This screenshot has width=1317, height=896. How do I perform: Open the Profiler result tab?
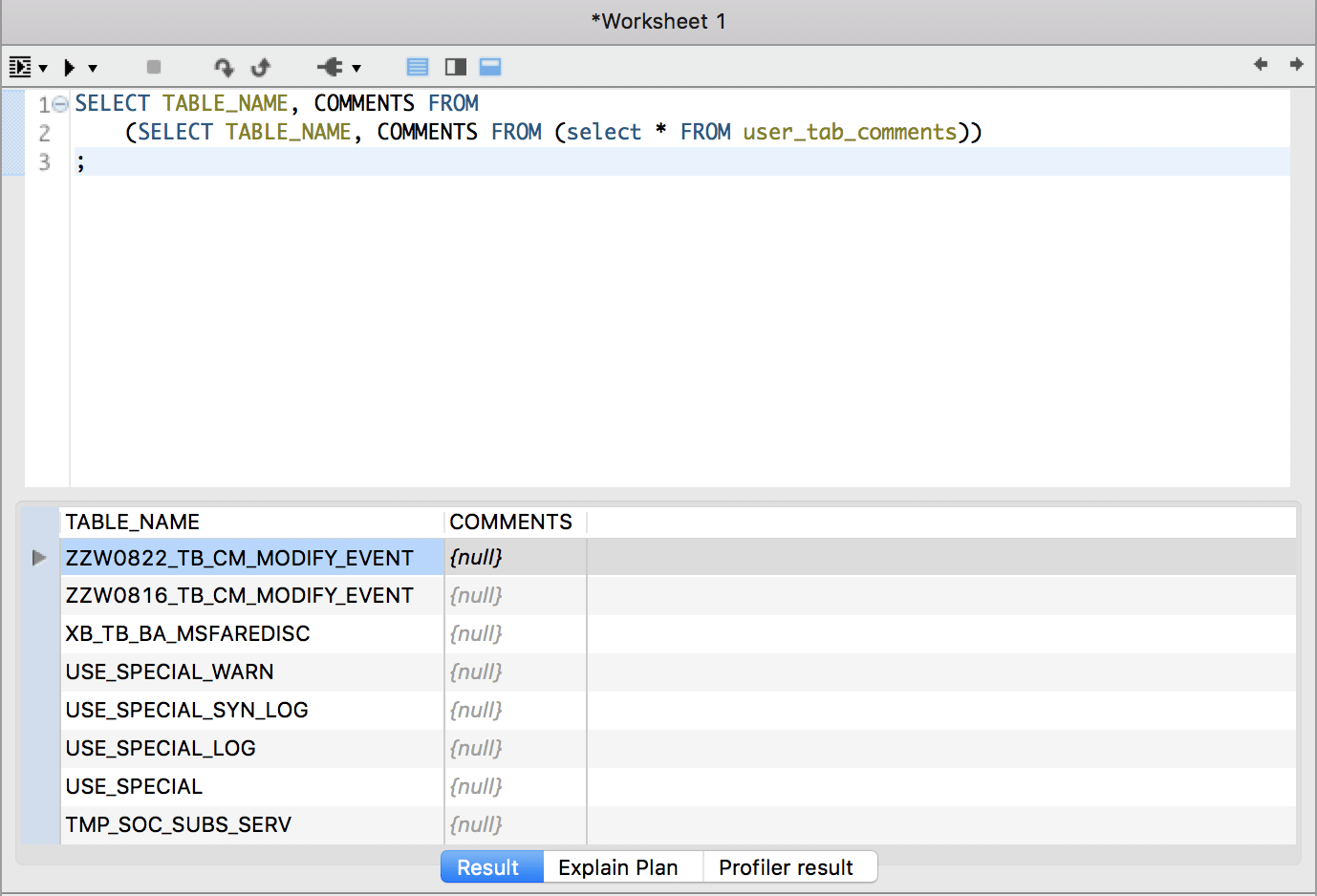point(786,867)
